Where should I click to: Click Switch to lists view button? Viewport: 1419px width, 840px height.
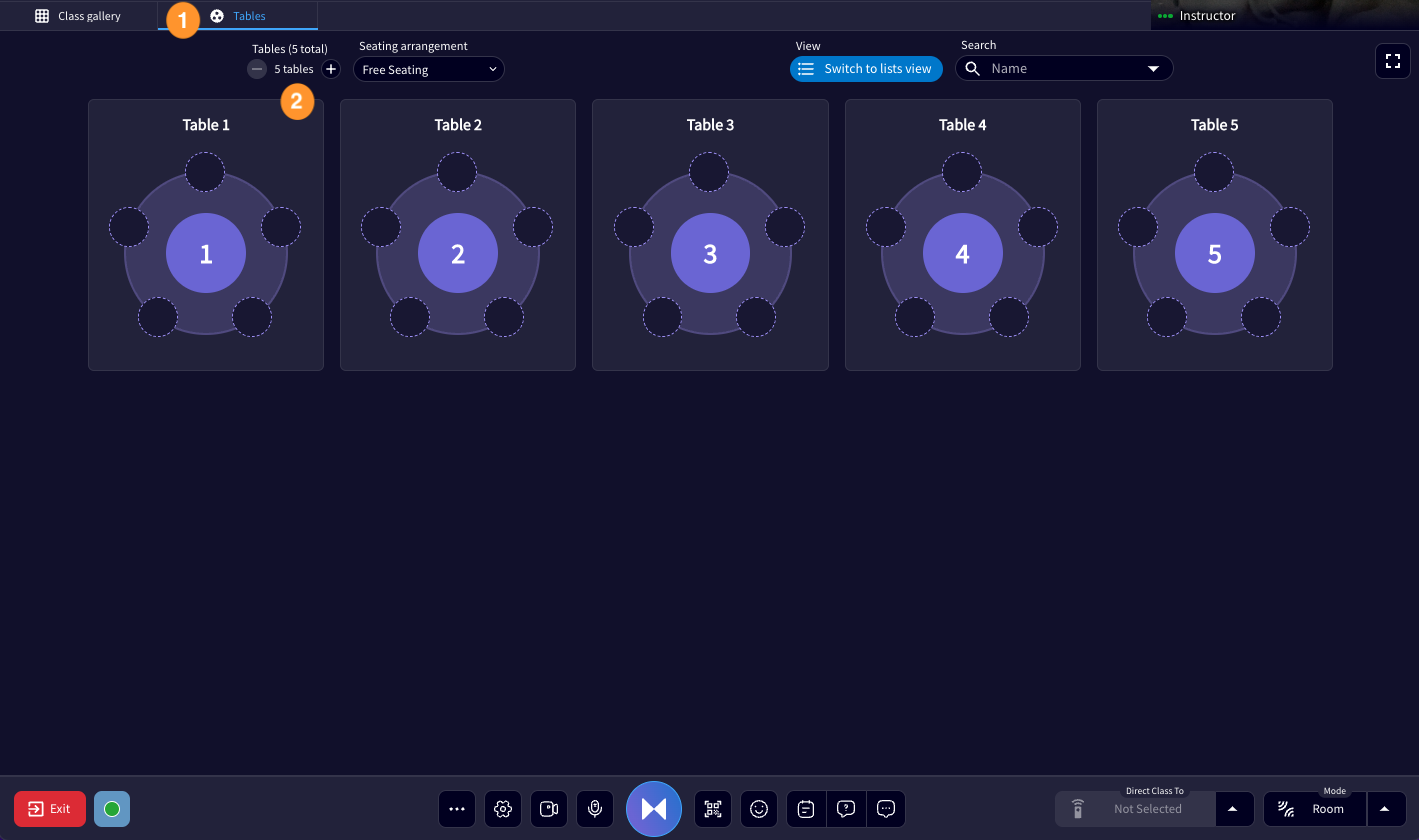pyautogui.click(x=866, y=69)
